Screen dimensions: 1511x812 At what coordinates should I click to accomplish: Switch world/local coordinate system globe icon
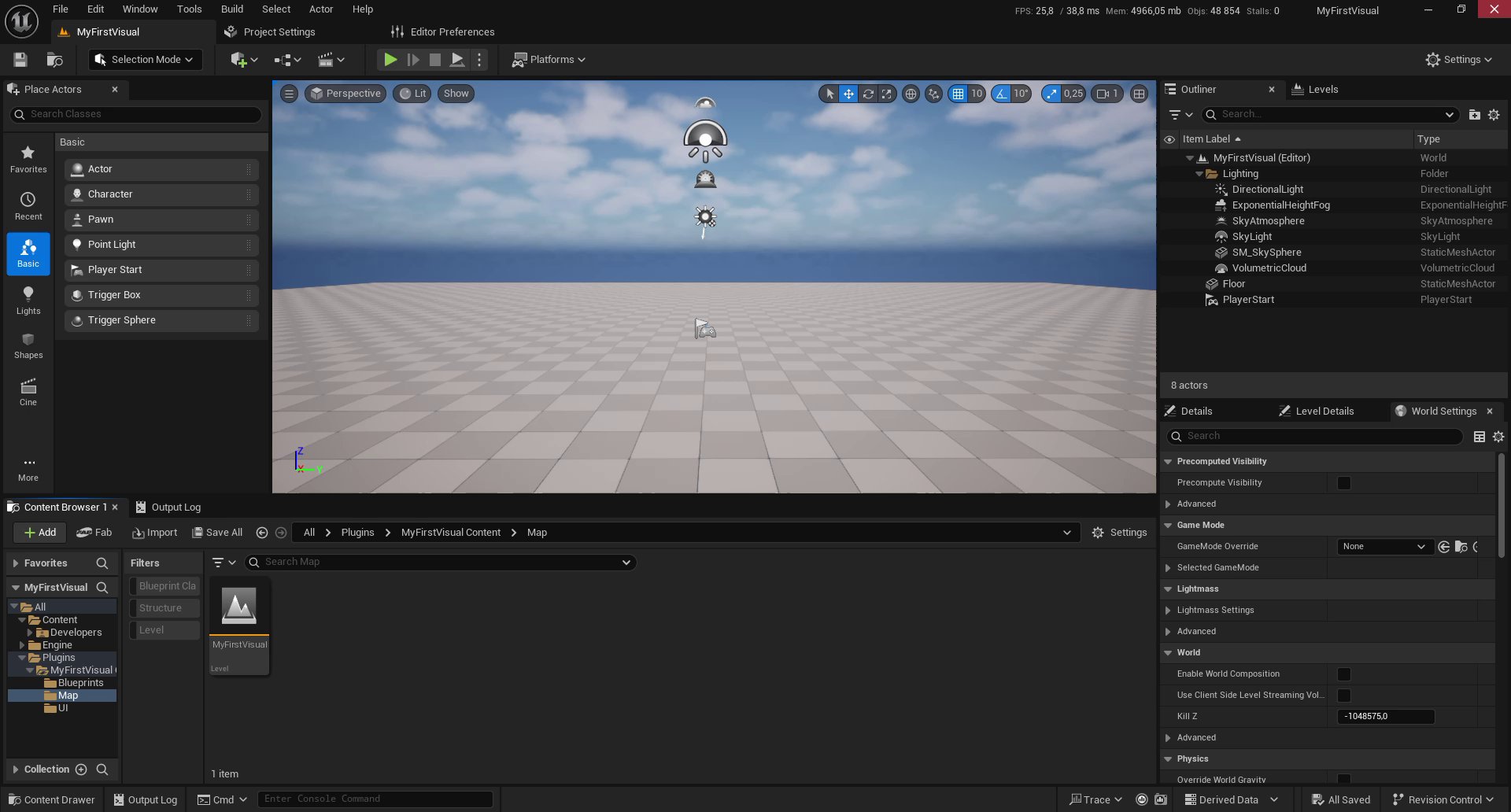tap(911, 94)
